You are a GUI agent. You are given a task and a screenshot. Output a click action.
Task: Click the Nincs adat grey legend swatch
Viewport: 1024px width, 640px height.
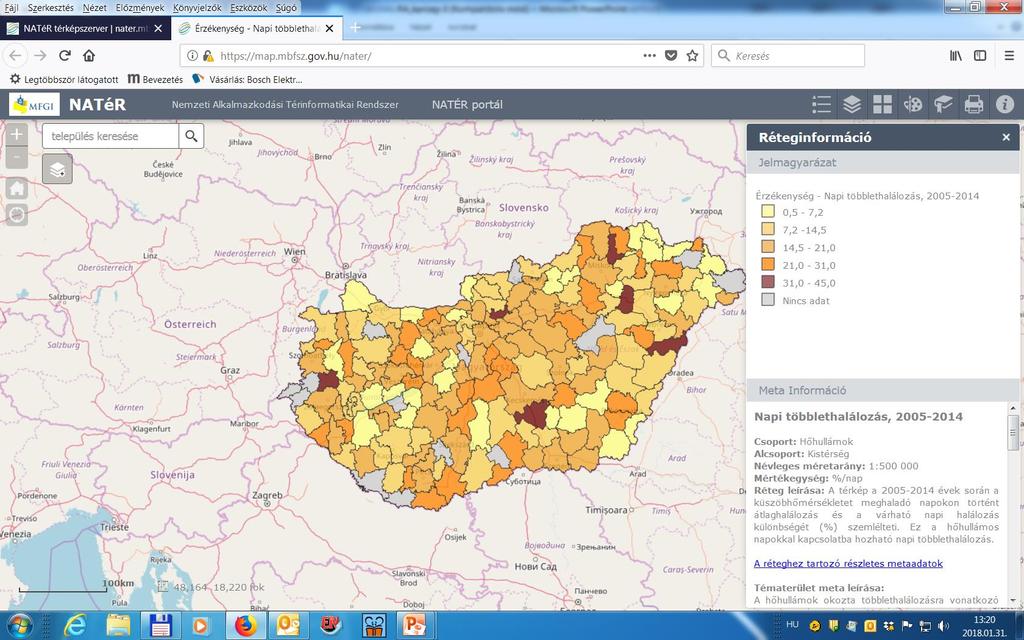pos(768,300)
